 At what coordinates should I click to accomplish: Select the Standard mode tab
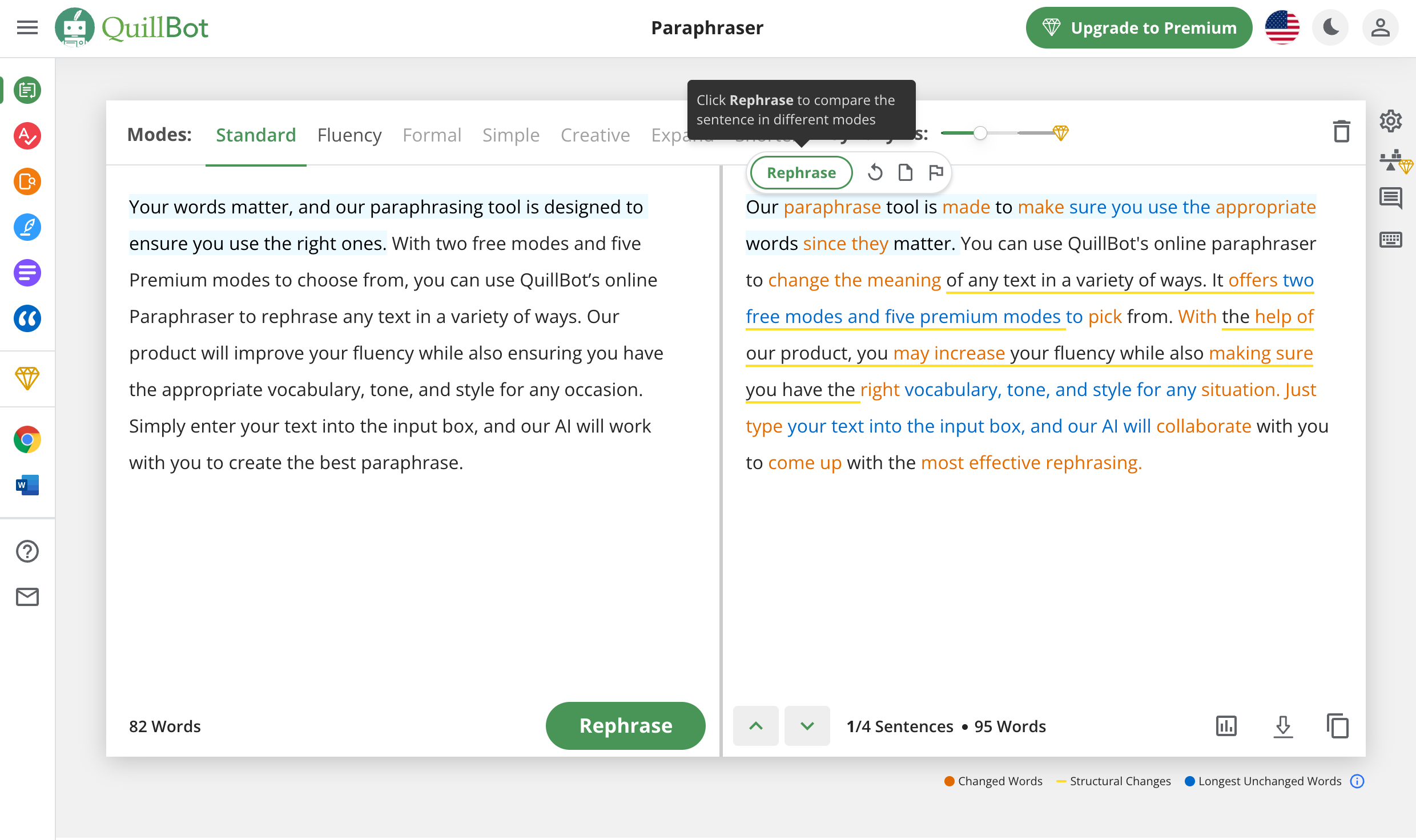[x=256, y=135]
